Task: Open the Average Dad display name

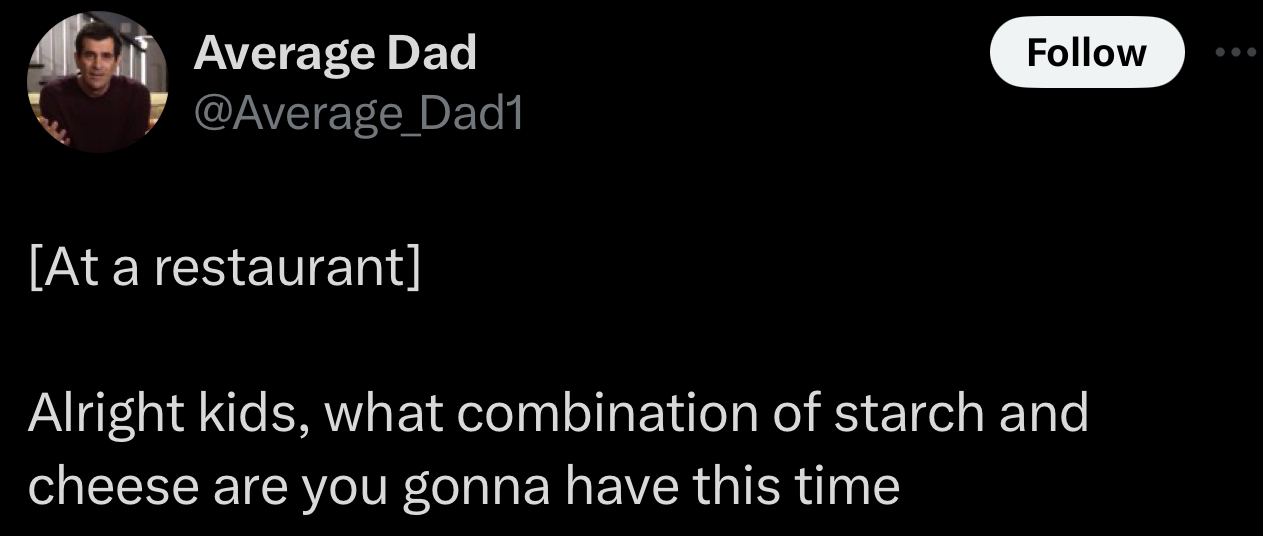Action: click(334, 52)
